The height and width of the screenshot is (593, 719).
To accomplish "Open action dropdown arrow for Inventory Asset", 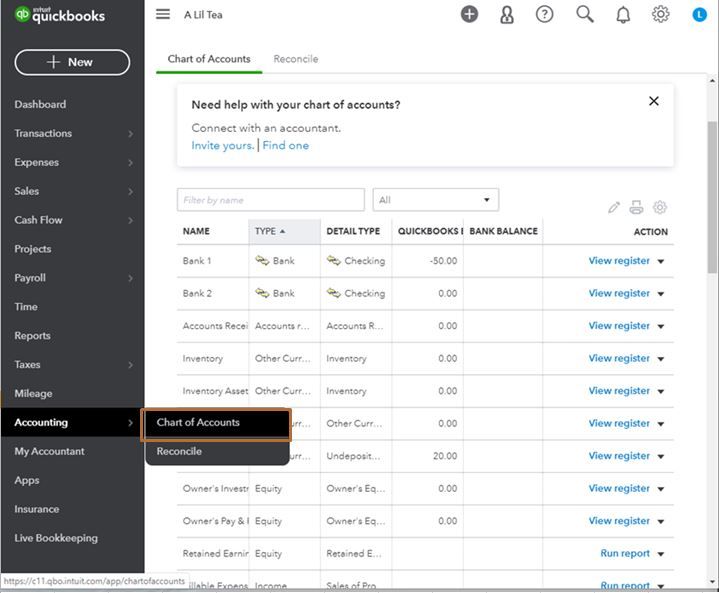I will [660, 392].
